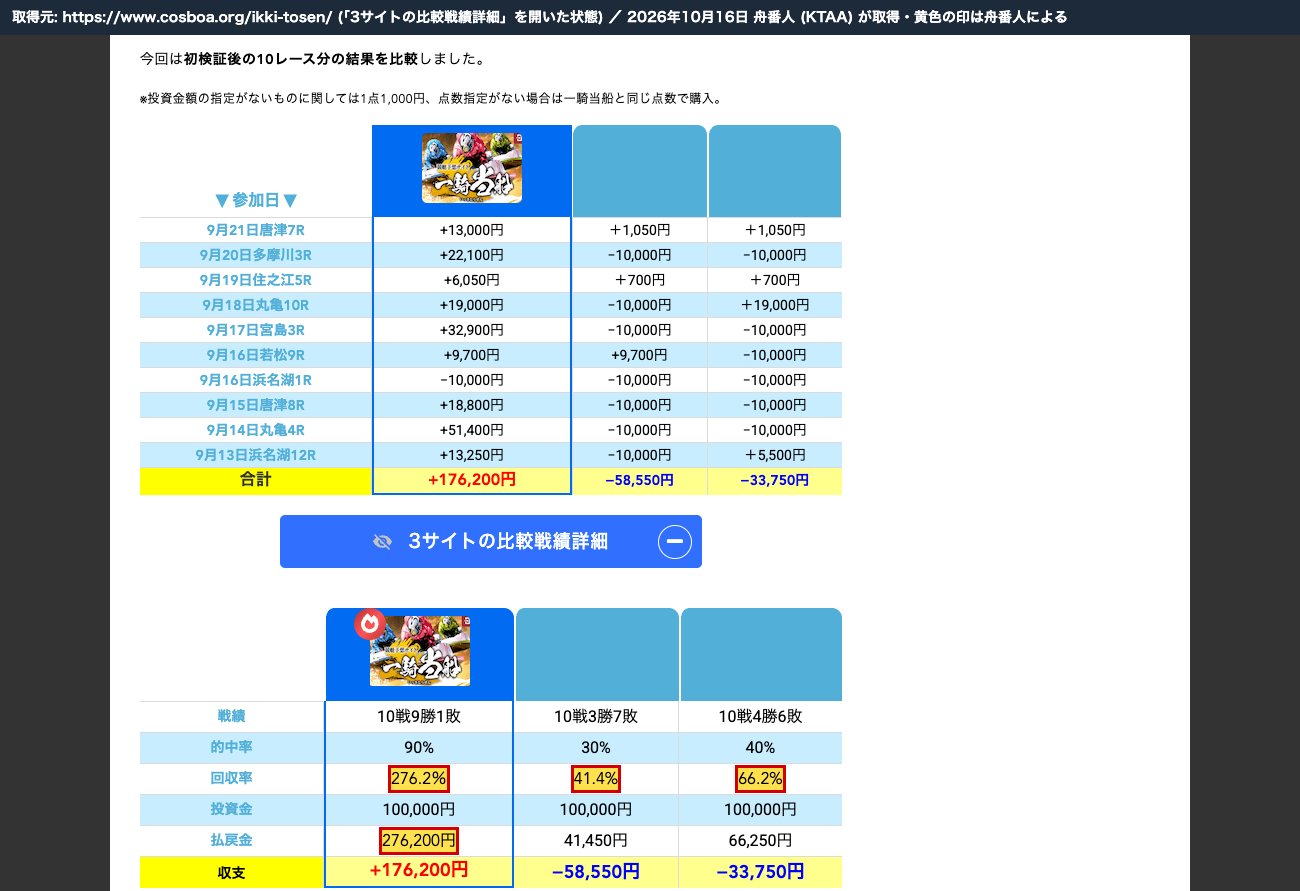Click the highlighted 276.2% recovery rate
Screen dimensions: 1300x891
tap(419, 778)
